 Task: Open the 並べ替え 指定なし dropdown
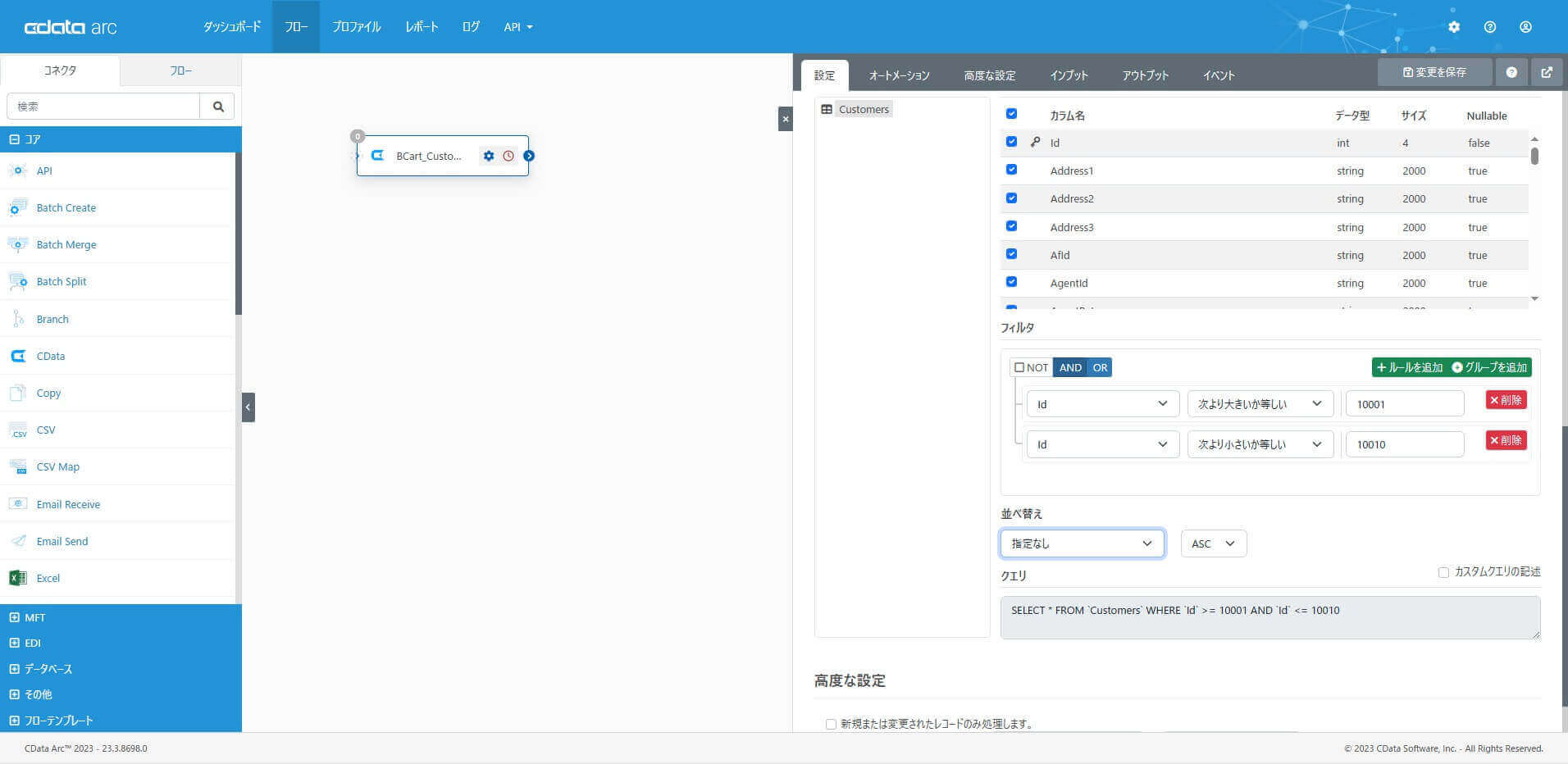click(1082, 543)
